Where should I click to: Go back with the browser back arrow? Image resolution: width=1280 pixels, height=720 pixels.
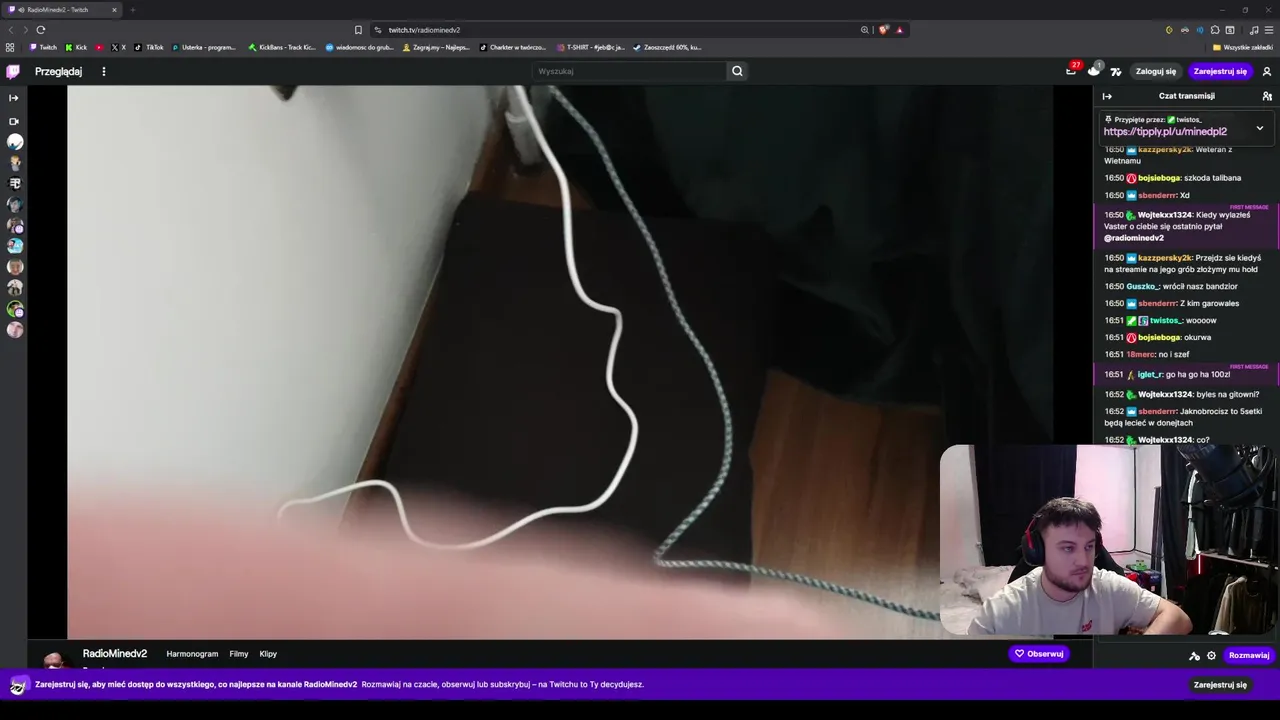click(x=11, y=30)
